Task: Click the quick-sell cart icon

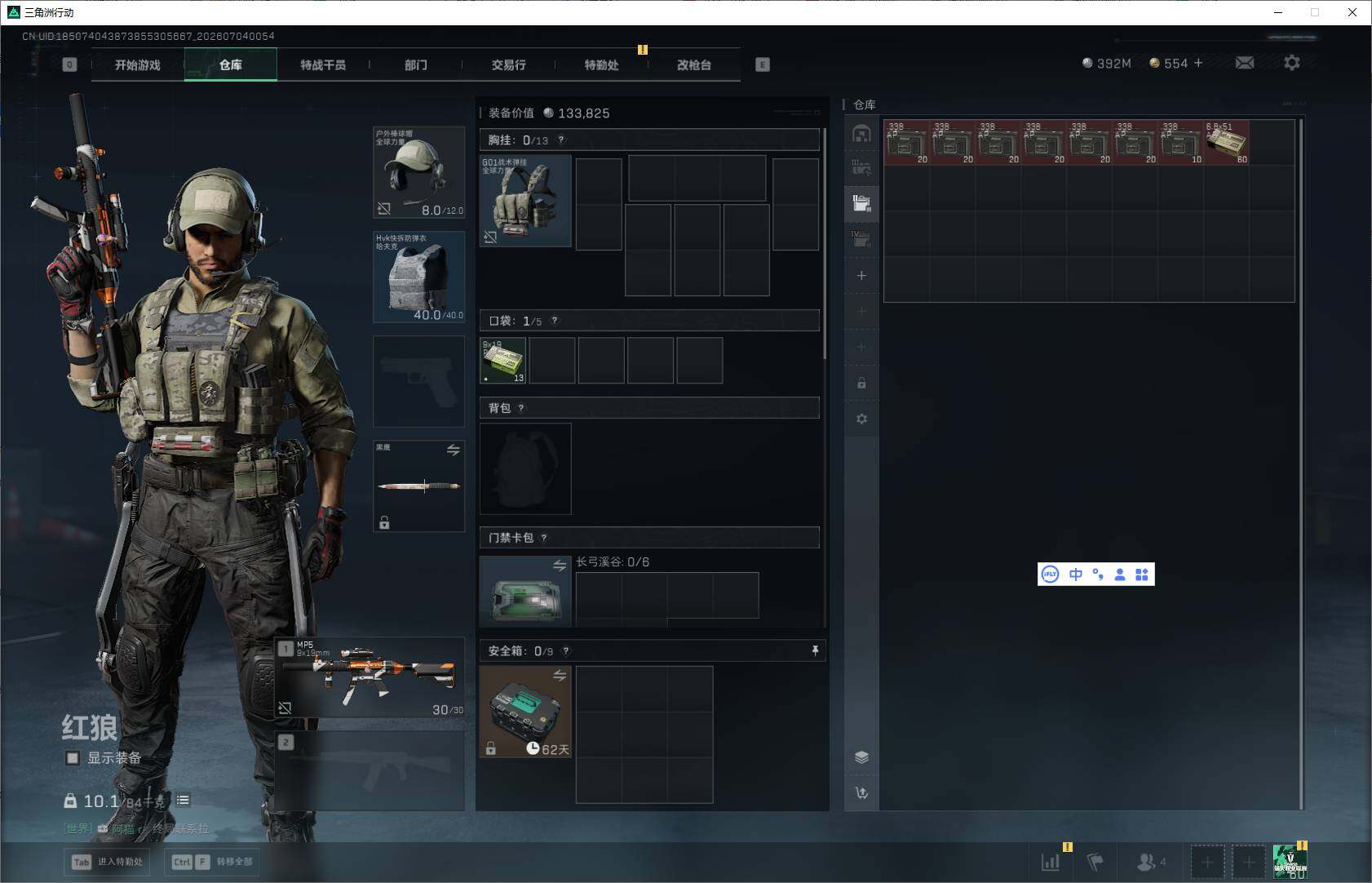Action: 861,792
